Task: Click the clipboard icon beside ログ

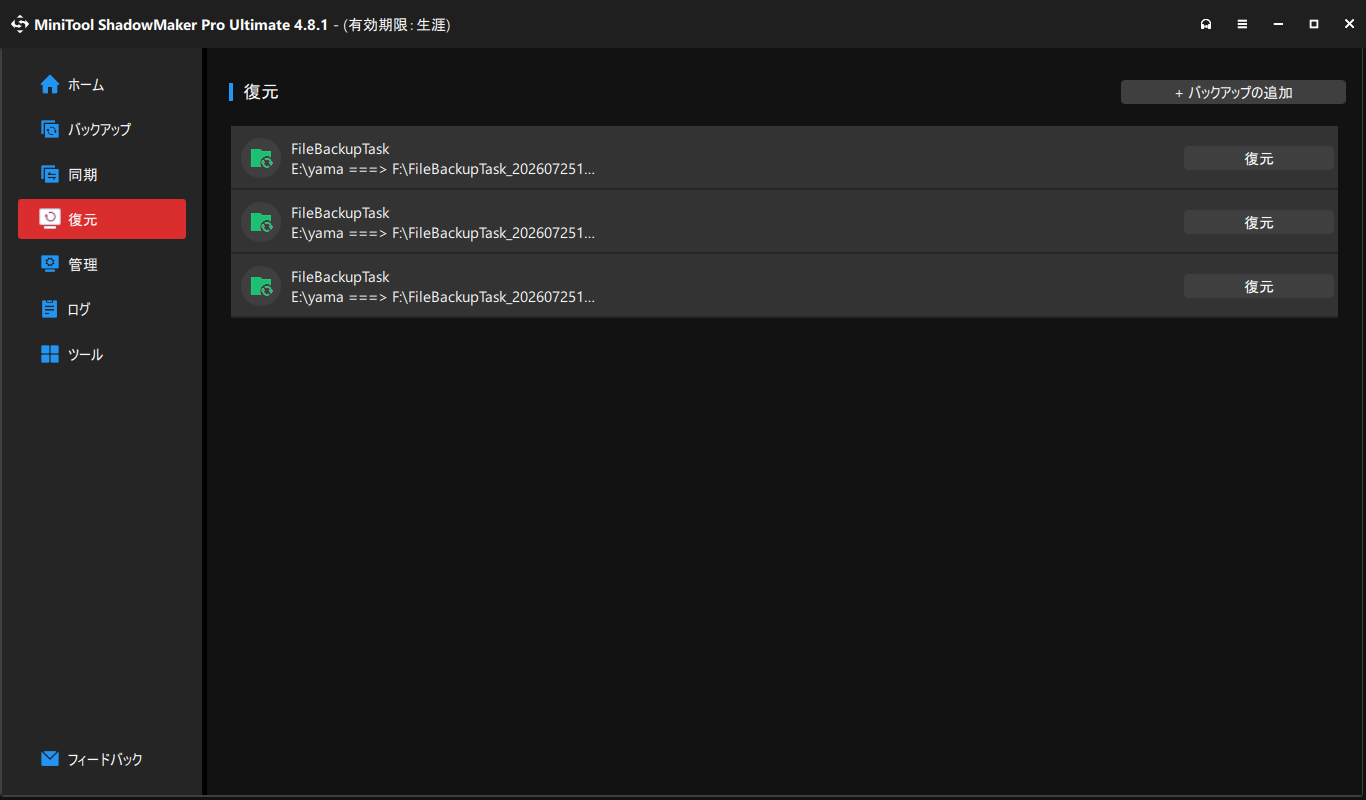Action: (50, 309)
